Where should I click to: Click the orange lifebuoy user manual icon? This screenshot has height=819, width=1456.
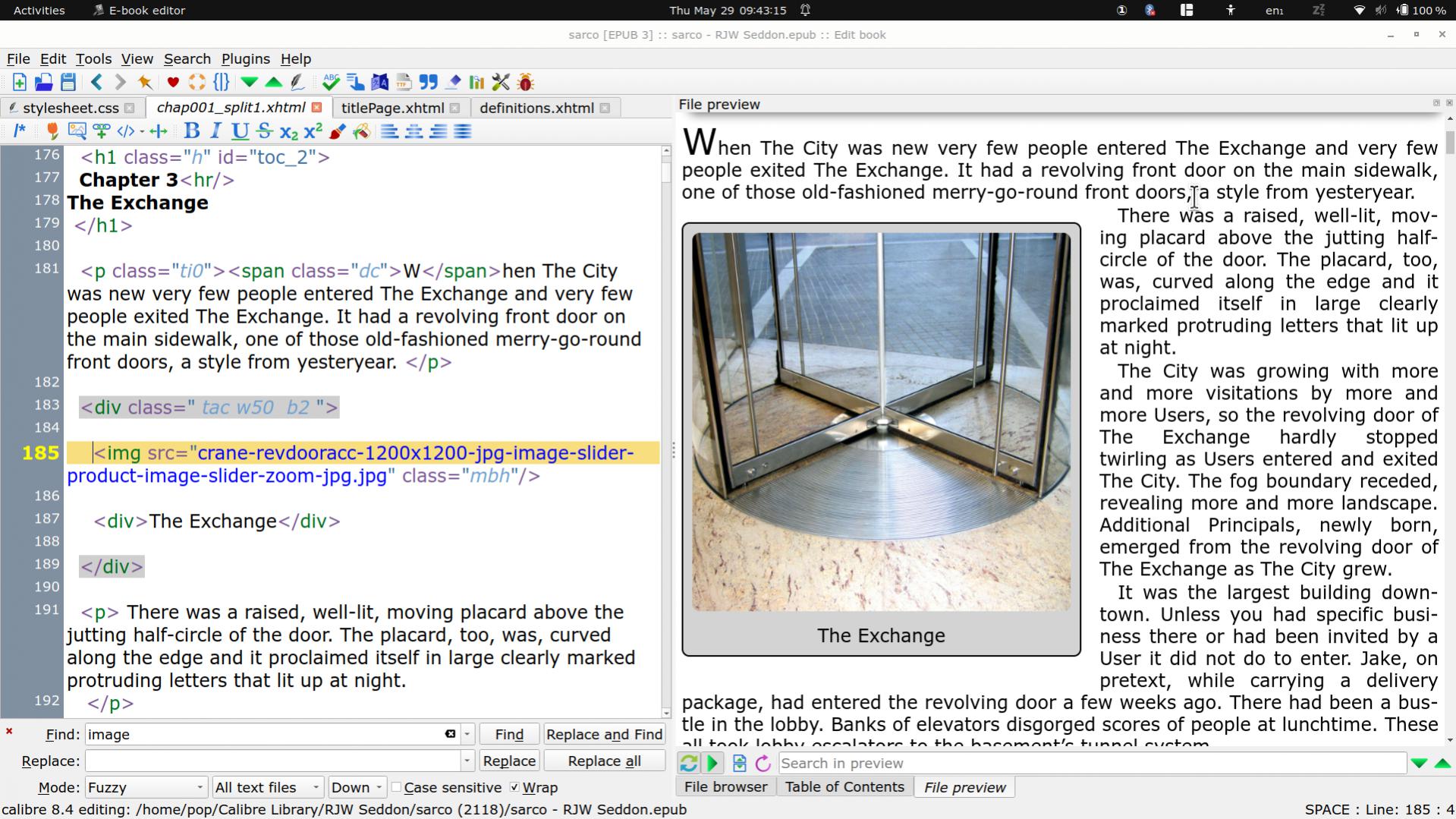(197, 83)
